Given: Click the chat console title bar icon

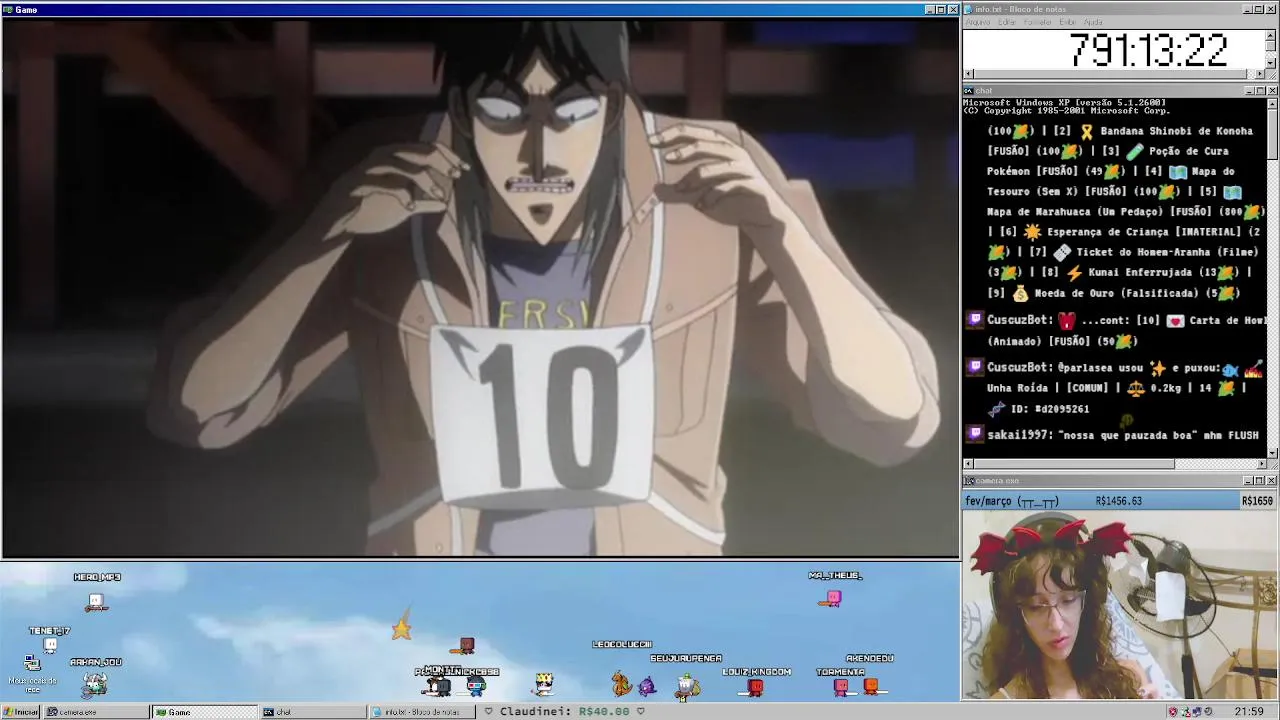Looking at the screenshot, I should pyautogui.click(x=968, y=91).
